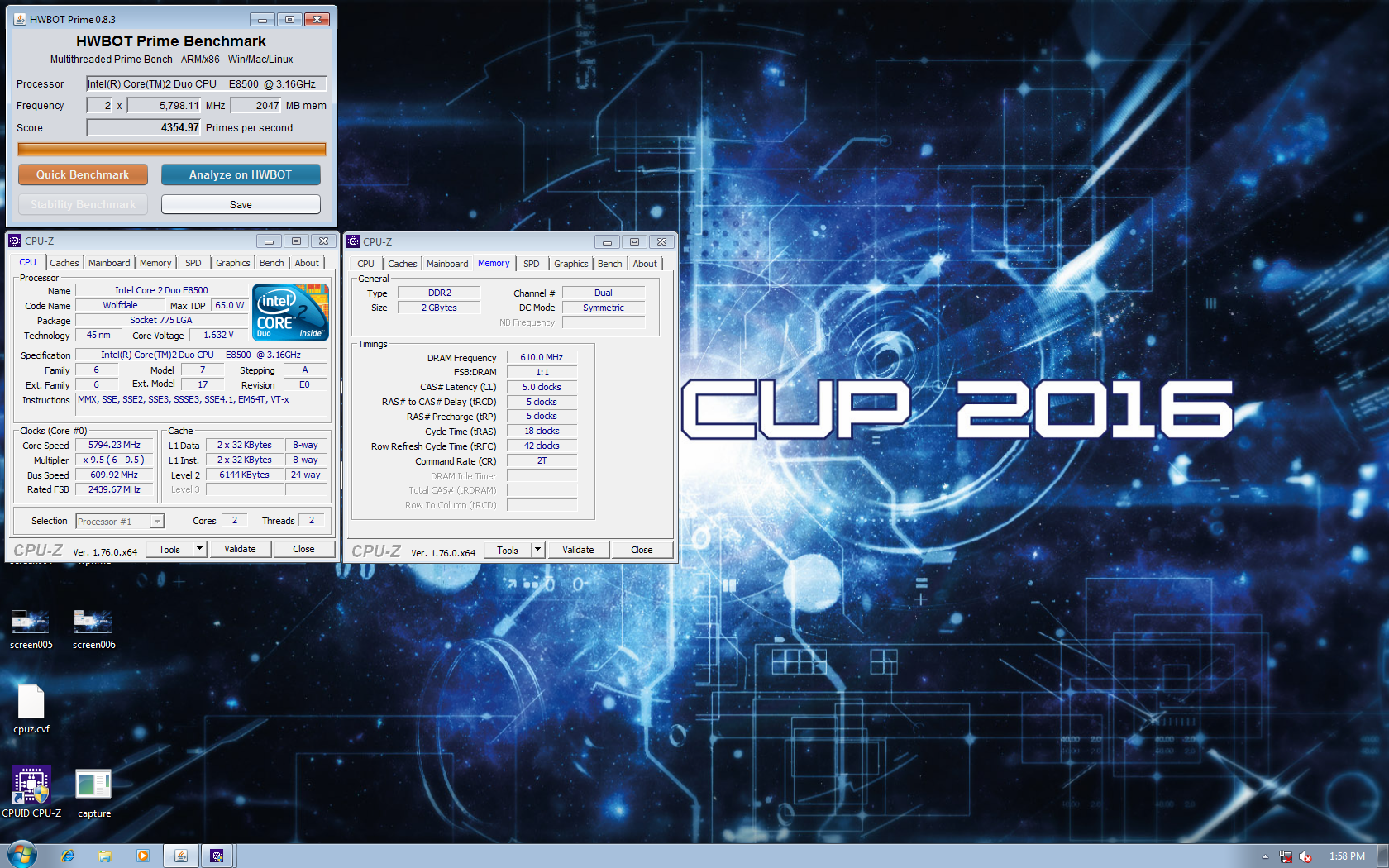The height and width of the screenshot is (868, 1389).
Task: Expand Tools dropdown arrow in left CPU-Z
Action: [199, 549]
